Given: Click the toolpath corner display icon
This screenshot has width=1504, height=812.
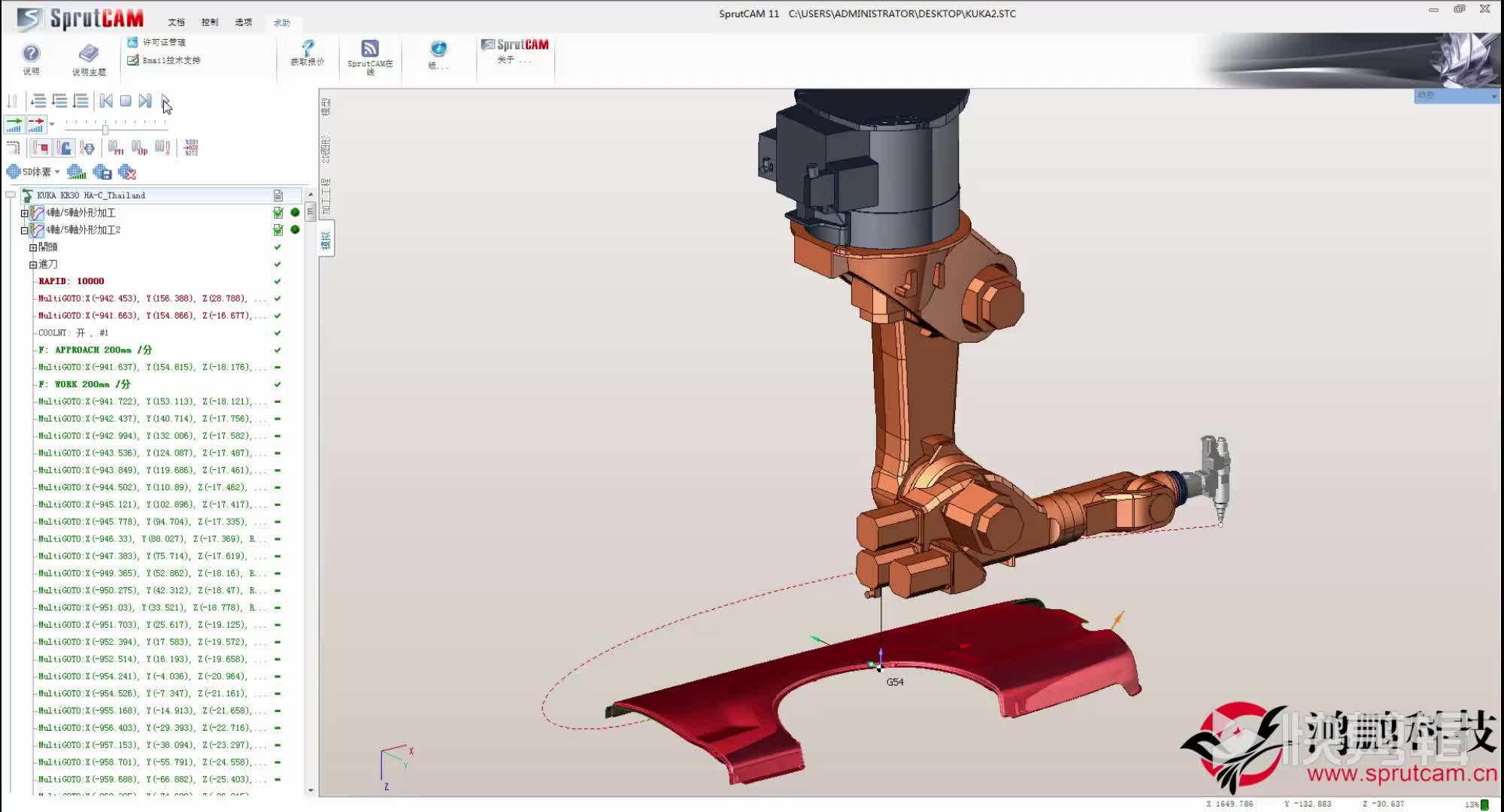Looking at the screenshot, I should tap(14, 148).
